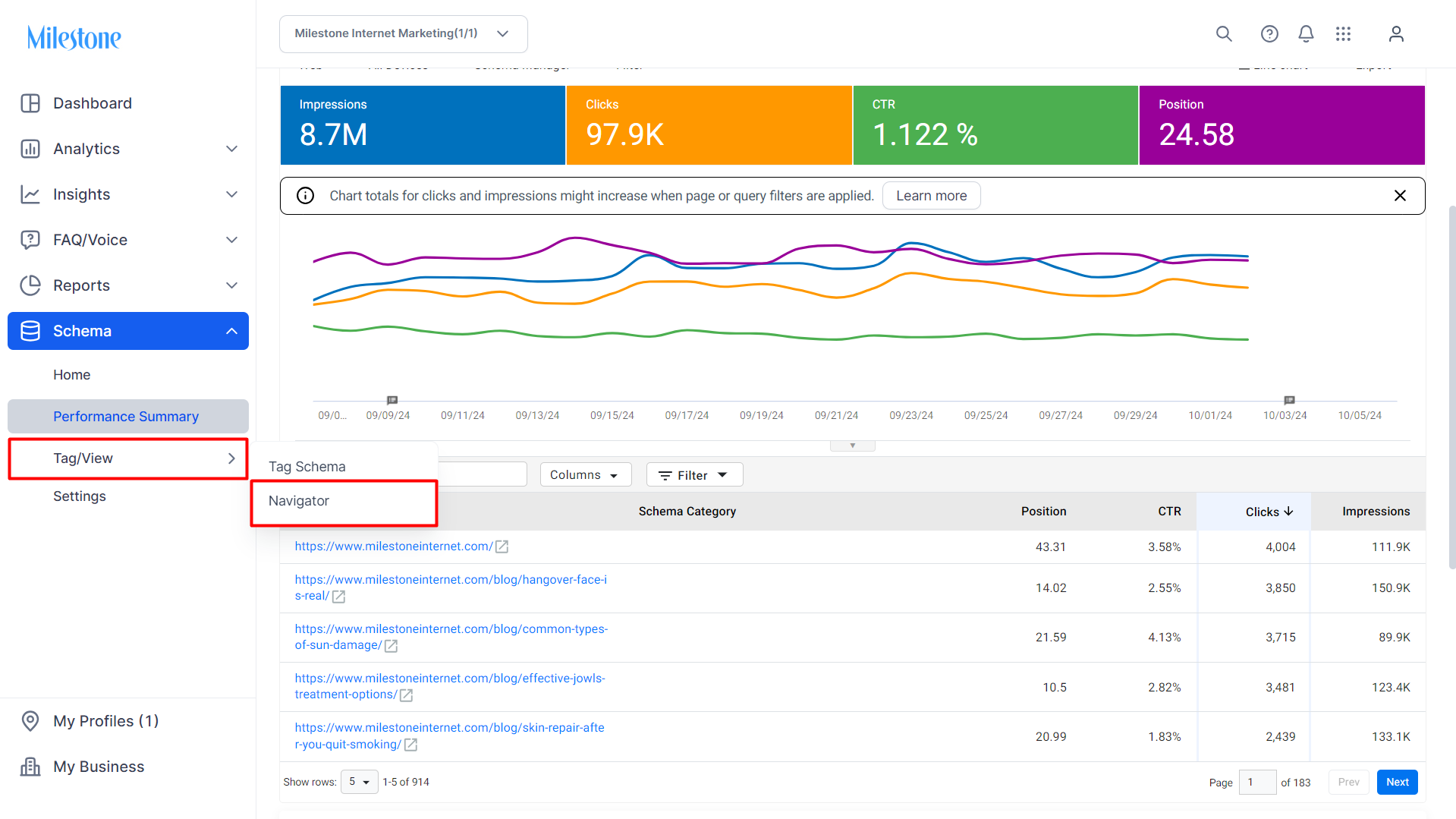
Task: Toggle the orange Clicks metric card
Action: 709,125
